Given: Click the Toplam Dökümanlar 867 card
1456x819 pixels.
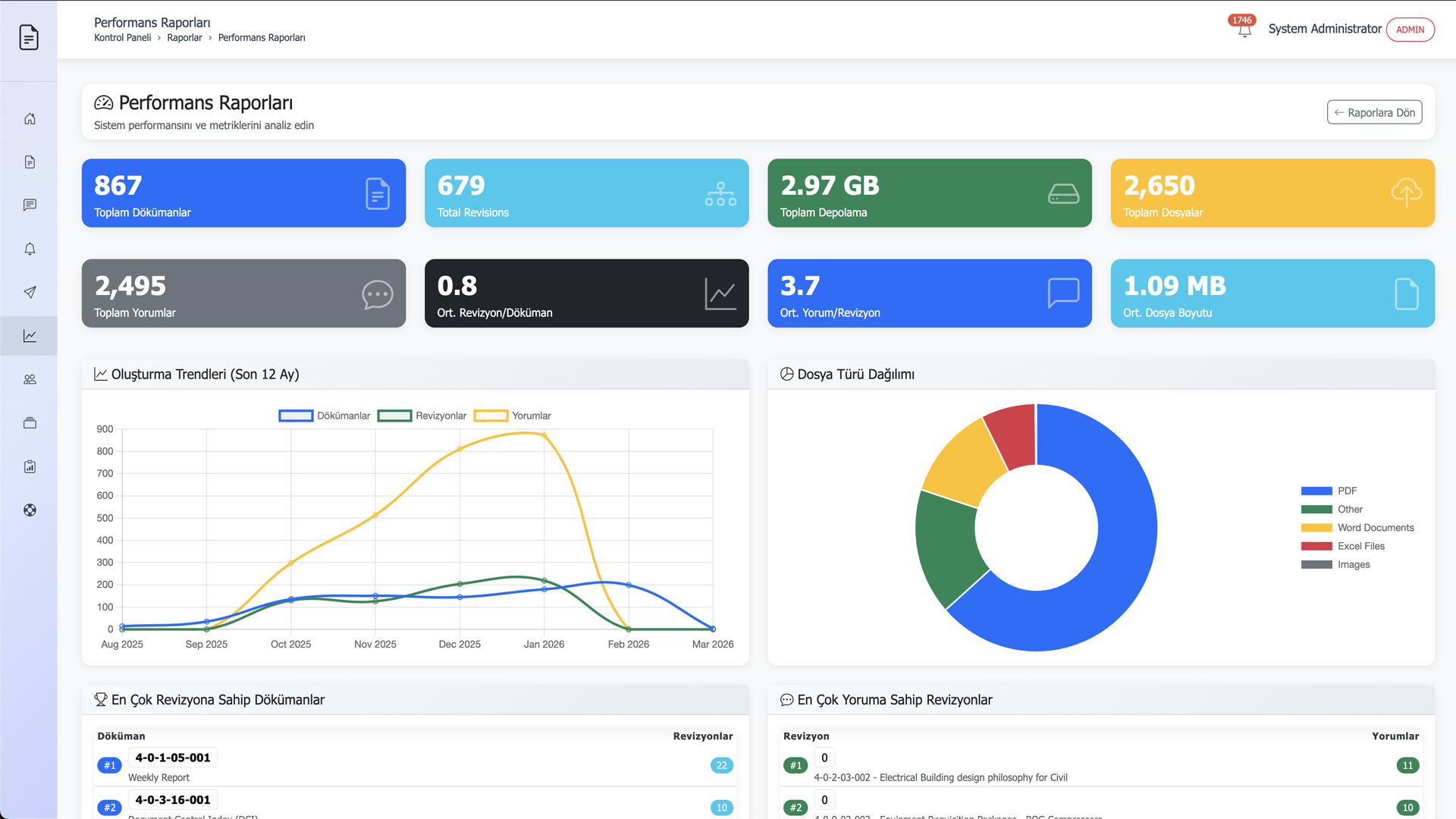Looking at the screenshot, I should 243,193.
